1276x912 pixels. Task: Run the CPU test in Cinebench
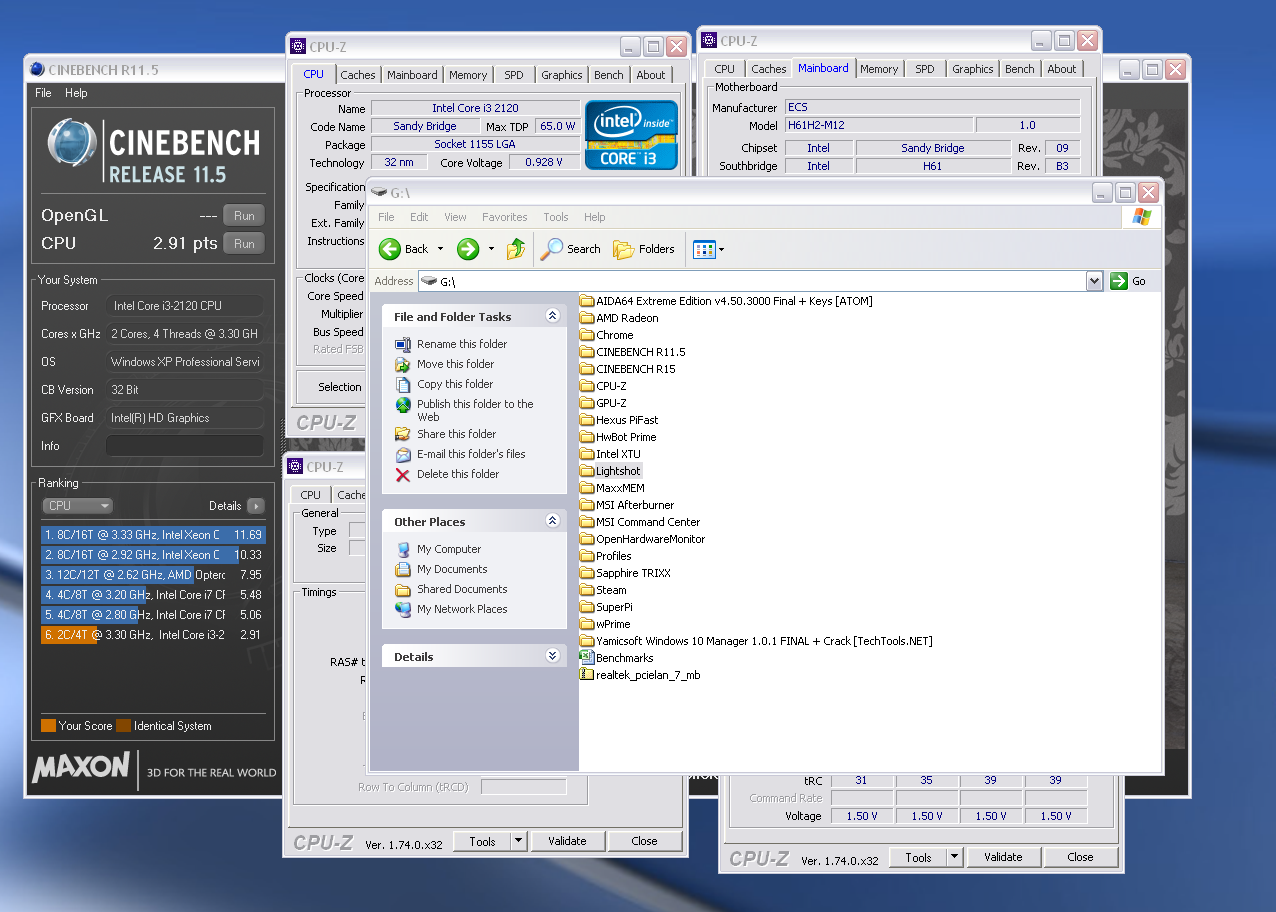pos(244,244)
